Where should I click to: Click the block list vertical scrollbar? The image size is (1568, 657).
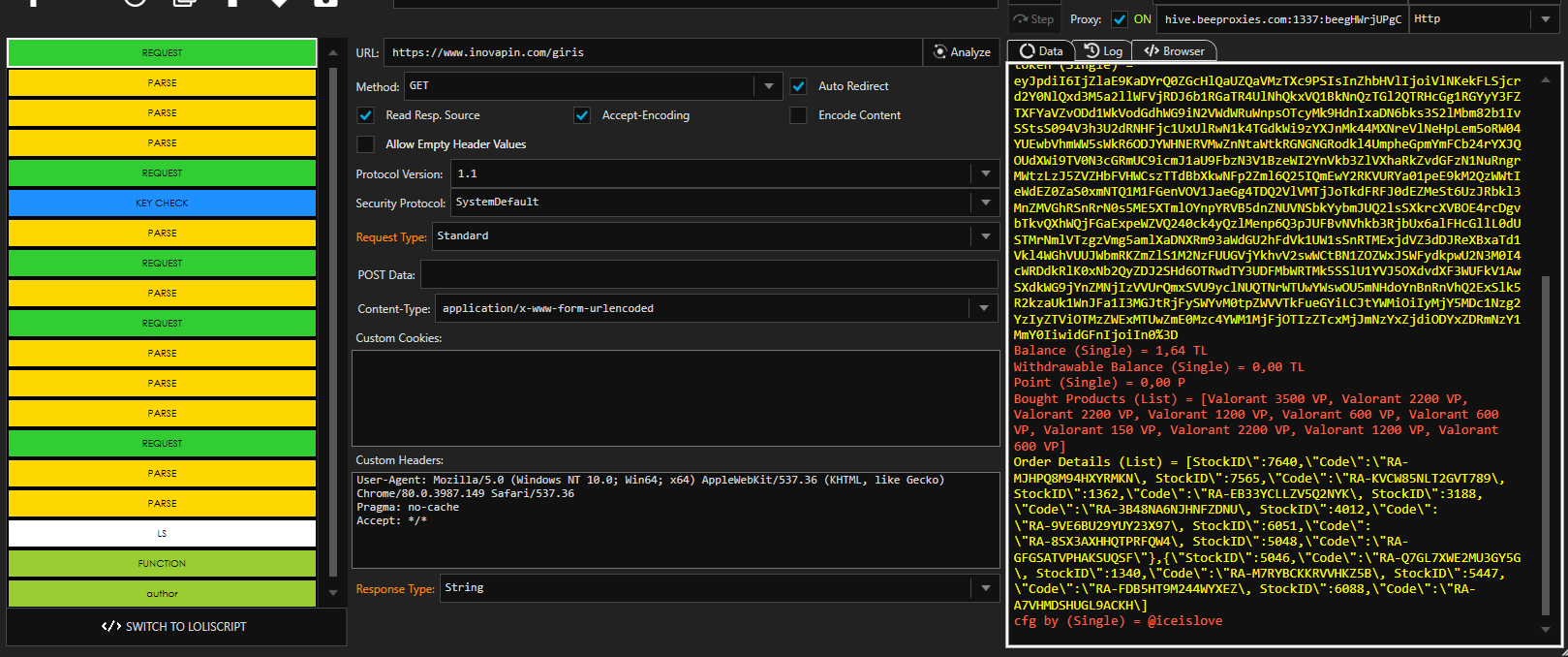(333, 320)
